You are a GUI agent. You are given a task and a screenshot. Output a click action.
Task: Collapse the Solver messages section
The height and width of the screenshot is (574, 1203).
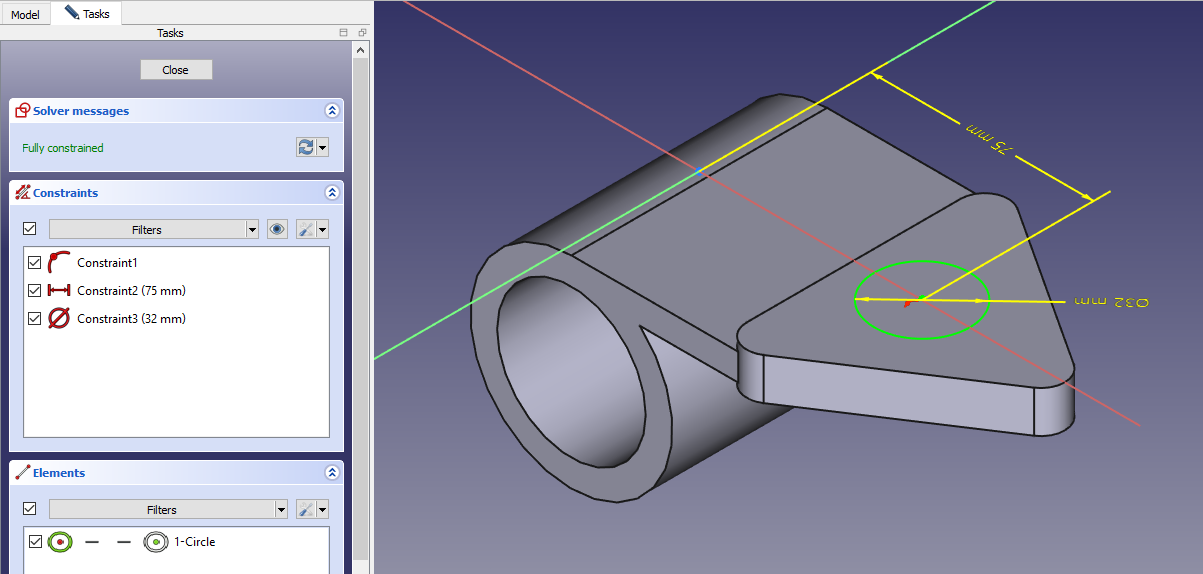point(332,111)
